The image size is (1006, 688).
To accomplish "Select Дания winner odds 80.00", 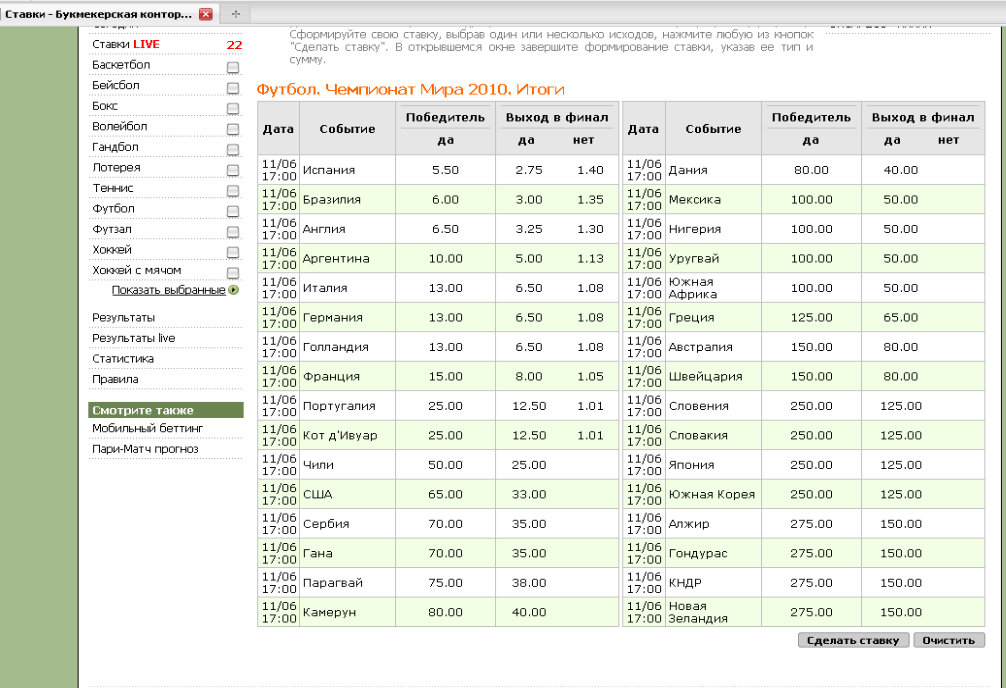I will 811,170.
